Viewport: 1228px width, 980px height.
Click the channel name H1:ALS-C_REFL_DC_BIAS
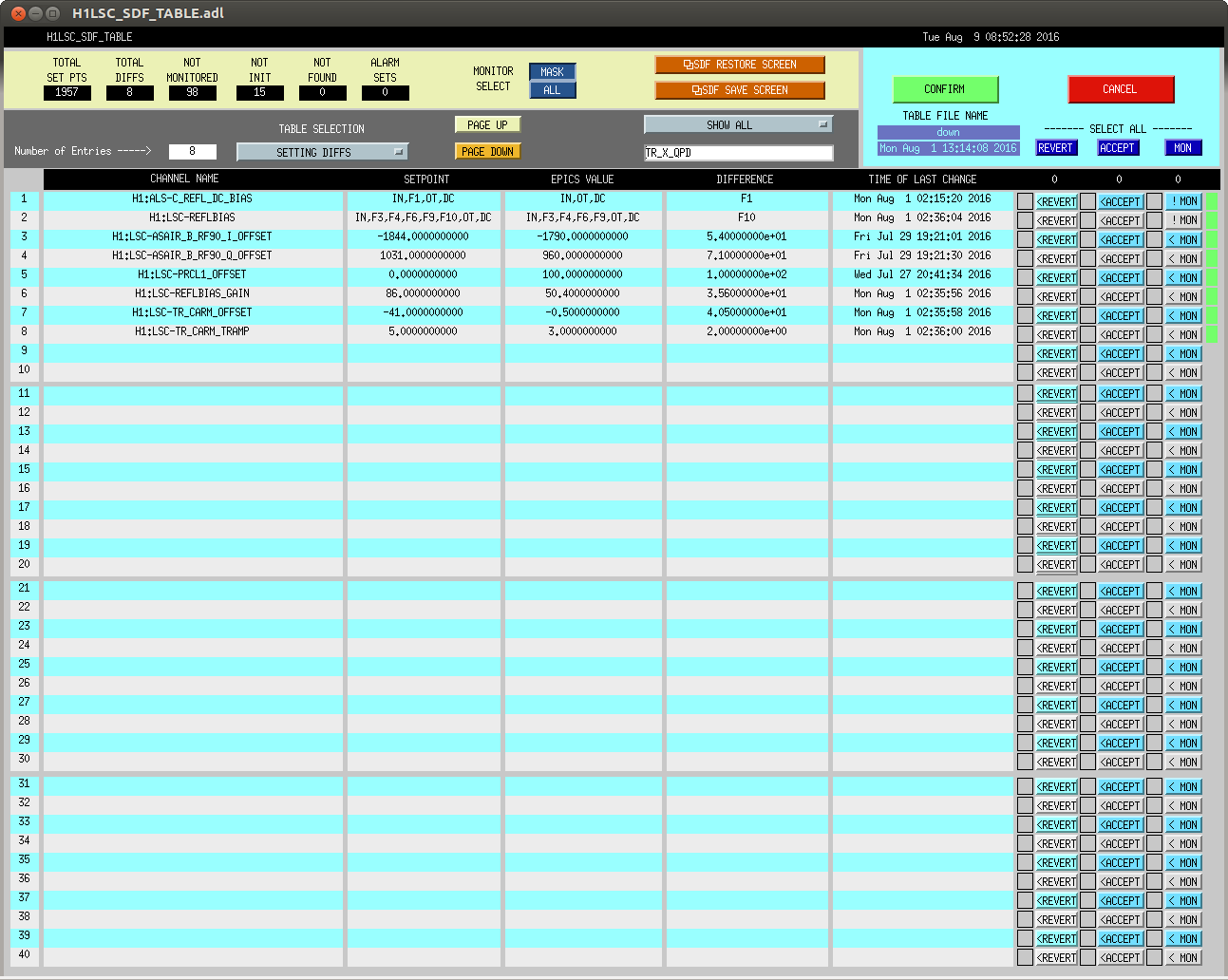point(192,198)
